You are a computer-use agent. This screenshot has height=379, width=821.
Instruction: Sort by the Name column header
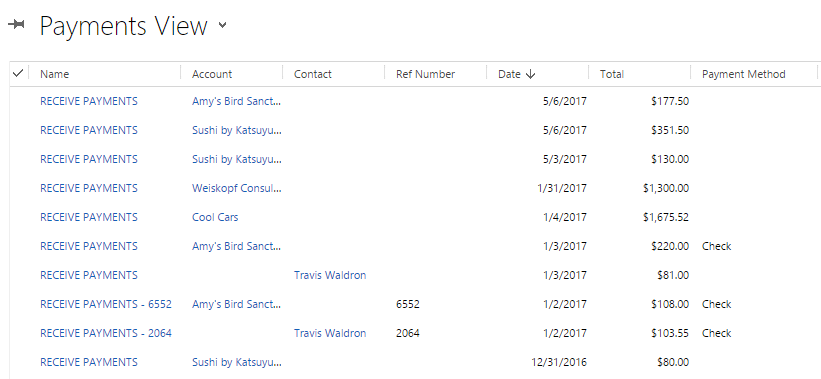[x=54, y=74]
